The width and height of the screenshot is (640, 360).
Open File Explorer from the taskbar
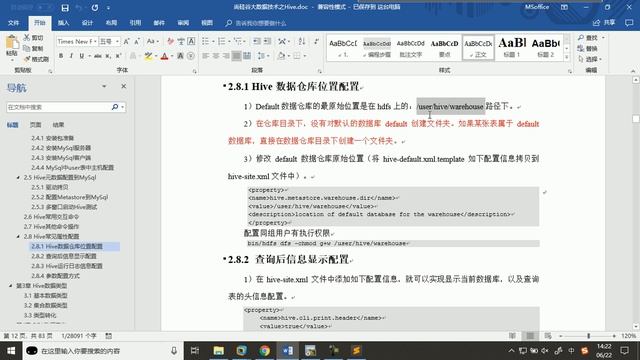point(219,351)
